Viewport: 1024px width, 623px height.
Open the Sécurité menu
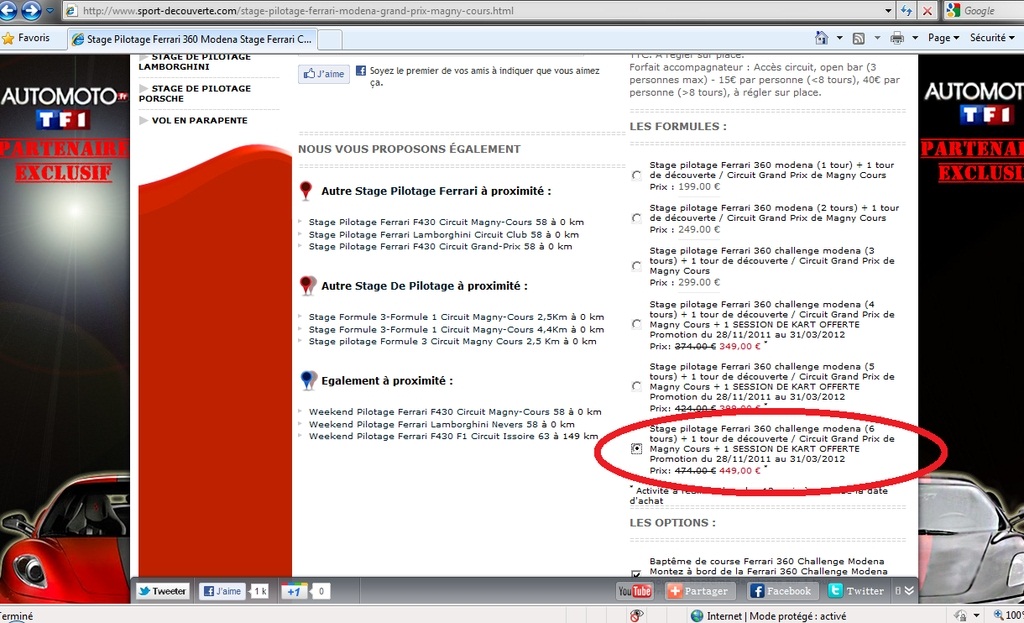(992, 38)
